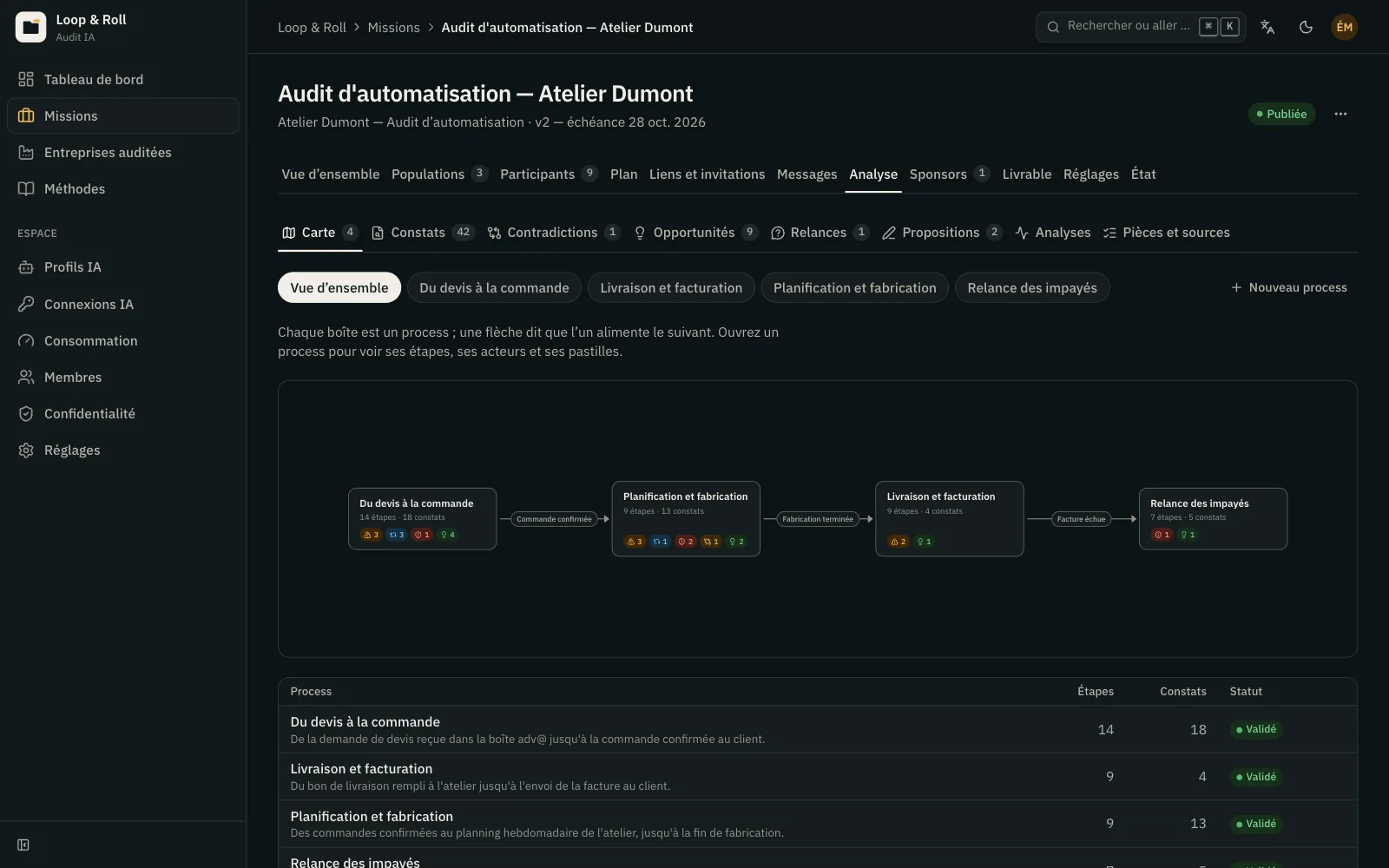The width and height of the screenshot is (1389, 868).
Task: Open Pièces et sources sub-tab
Action: click(1166, 232)
